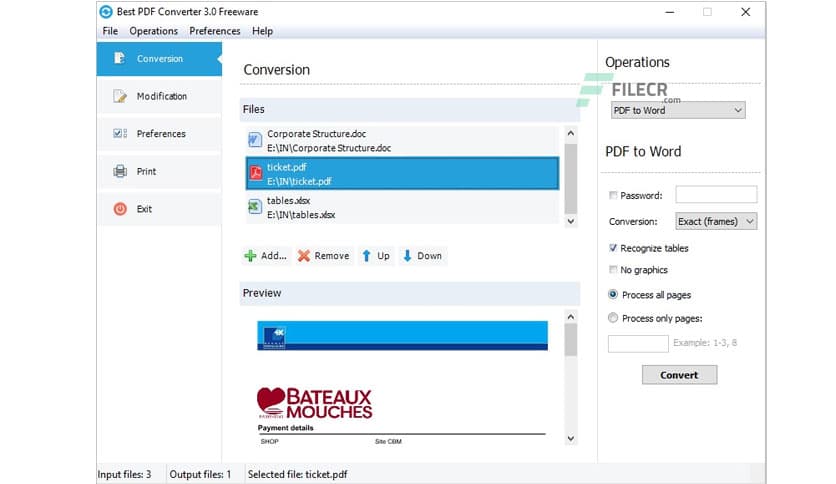The height and width of the screenshot is (484, 836).
Task: Click the Password input field
Action: pos(716,195)
